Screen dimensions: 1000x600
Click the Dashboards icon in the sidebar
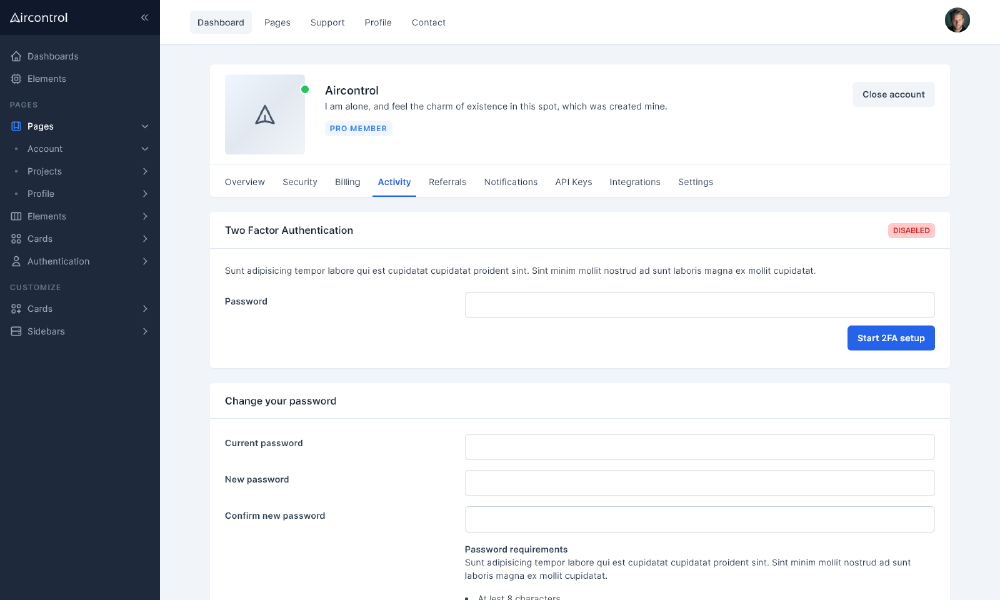pos(17,56)
